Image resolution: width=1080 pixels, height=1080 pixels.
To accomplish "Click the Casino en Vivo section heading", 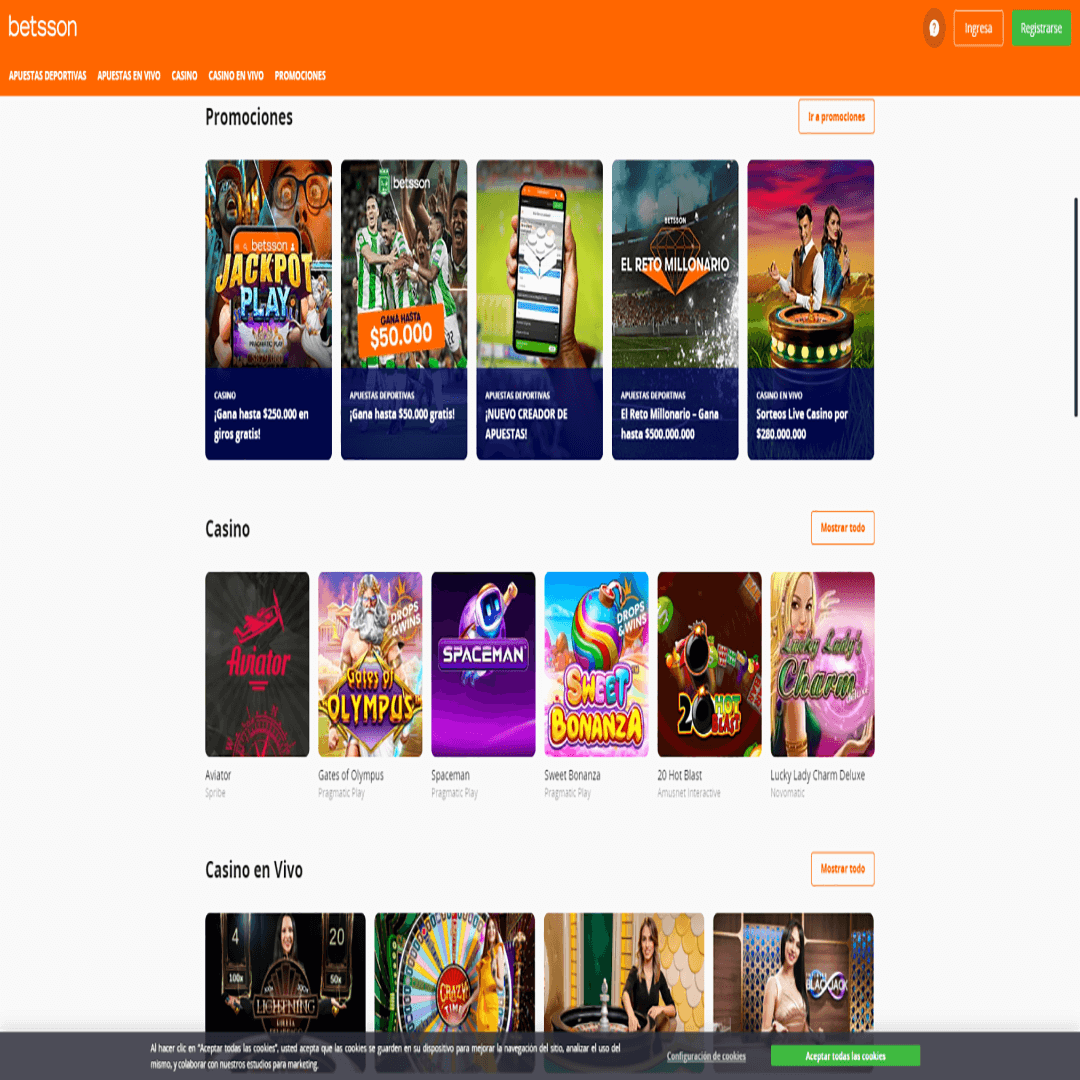I will click(x=253, y=870).
